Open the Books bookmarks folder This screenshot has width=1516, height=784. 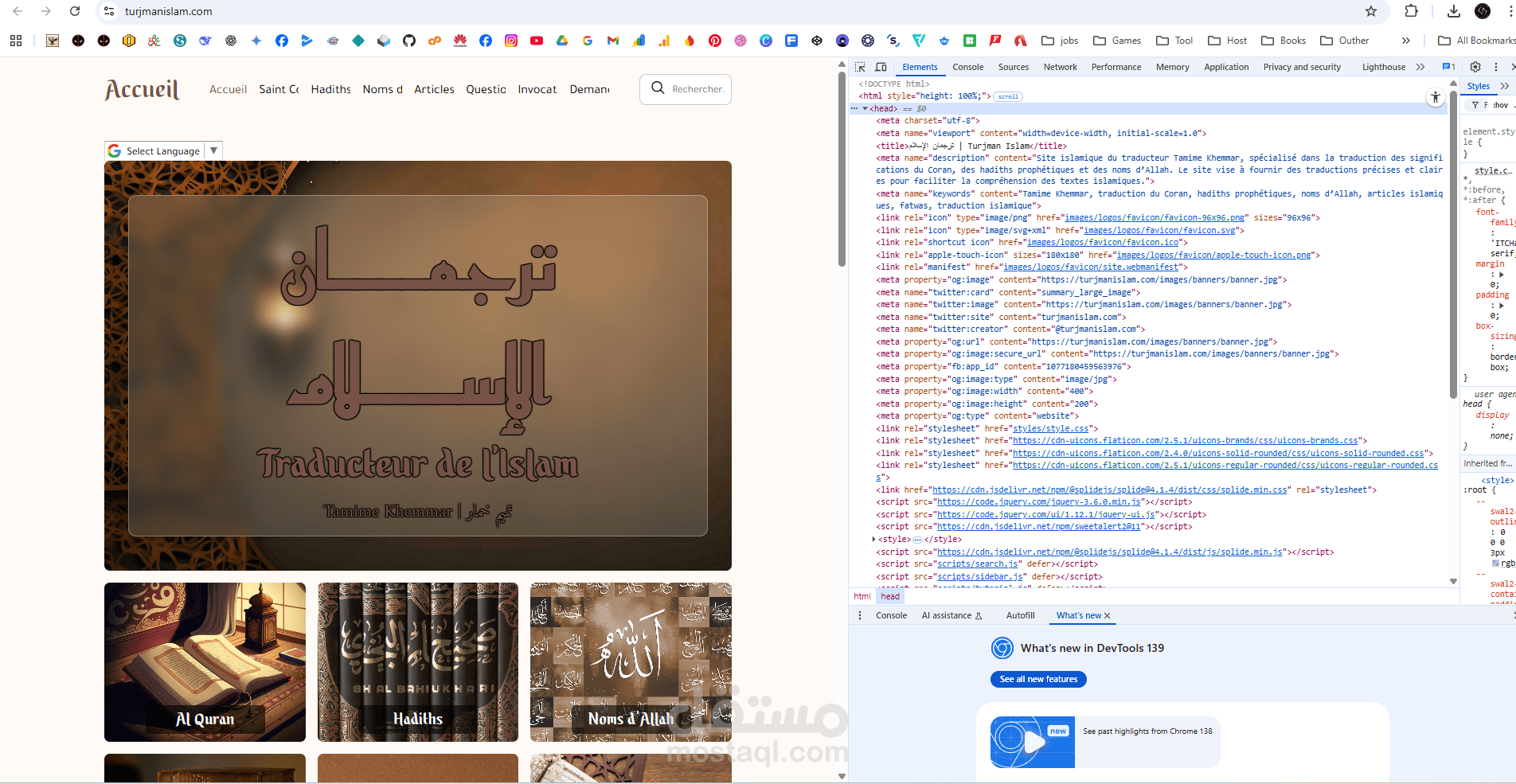point(1284,41)
